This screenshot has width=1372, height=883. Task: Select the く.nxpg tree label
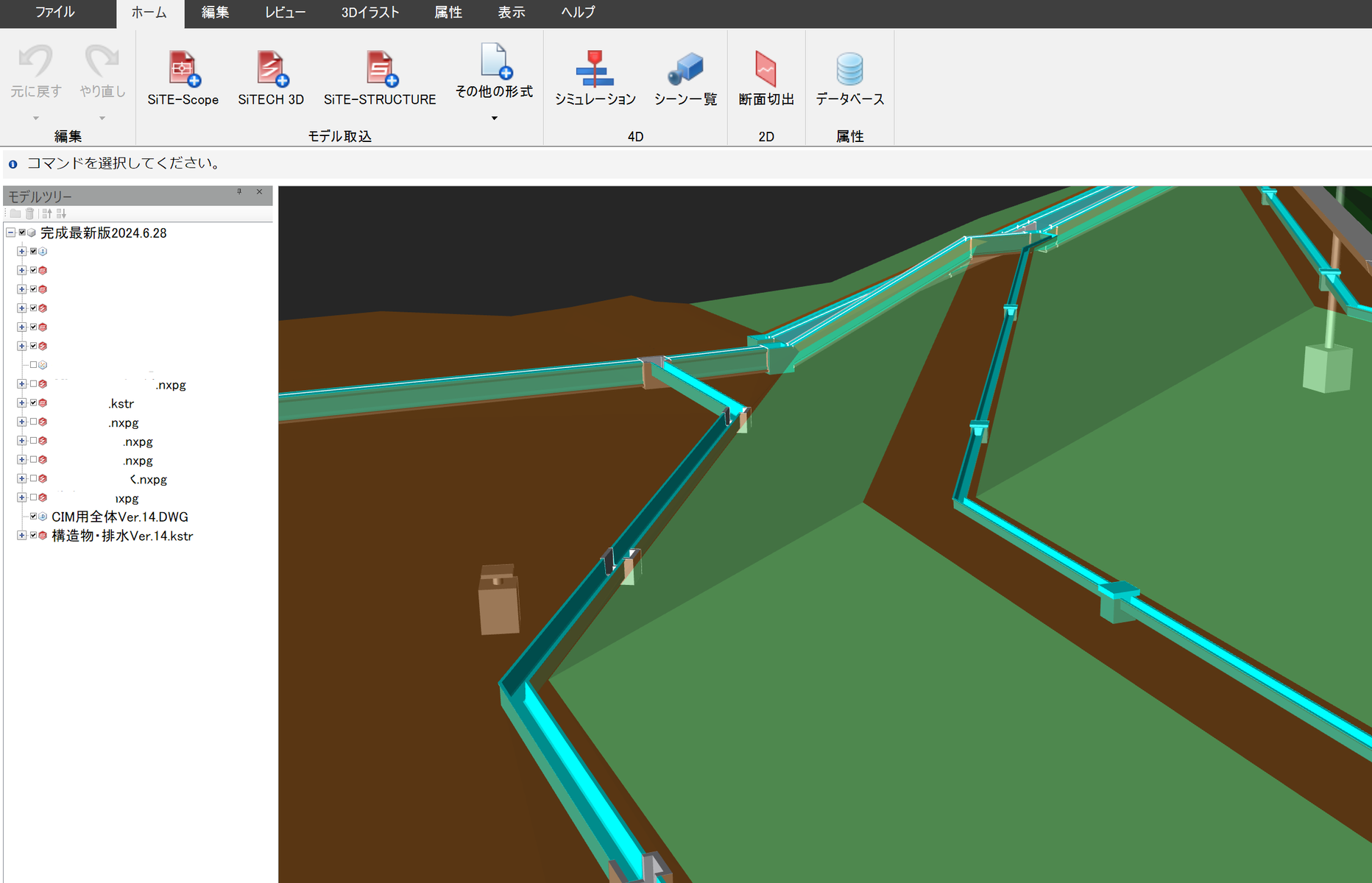[x=149, y=479]
